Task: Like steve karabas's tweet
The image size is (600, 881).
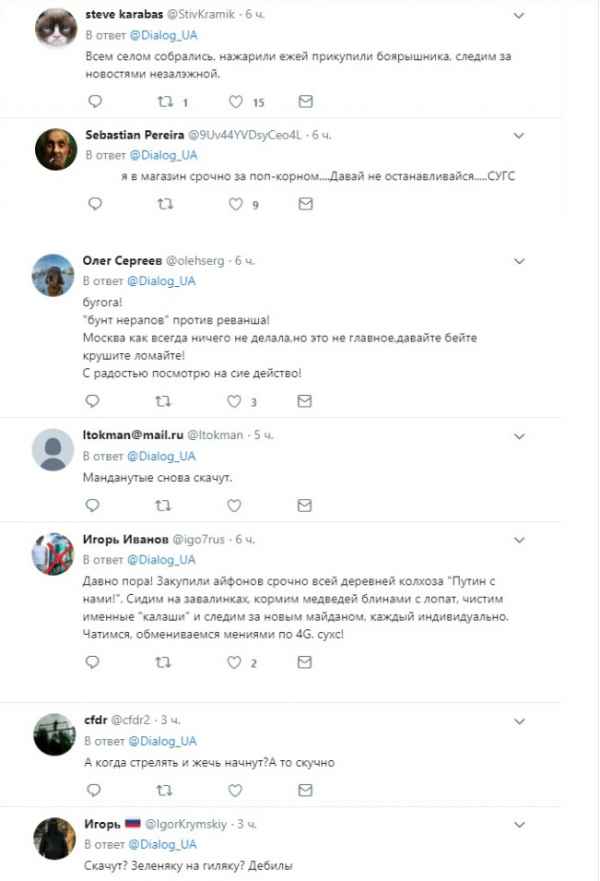Action: [x=237, y=101]
